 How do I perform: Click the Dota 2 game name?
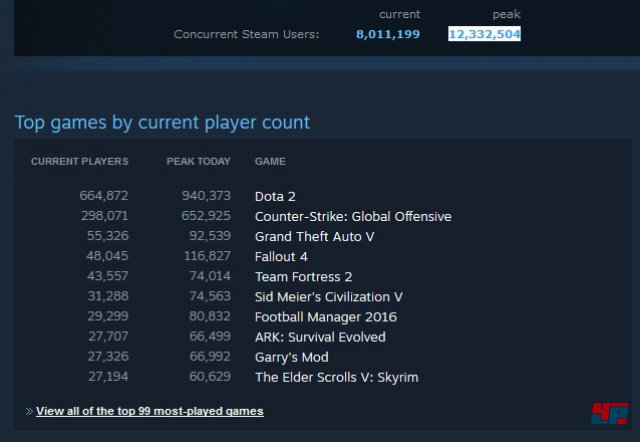[x=275, y=196]
